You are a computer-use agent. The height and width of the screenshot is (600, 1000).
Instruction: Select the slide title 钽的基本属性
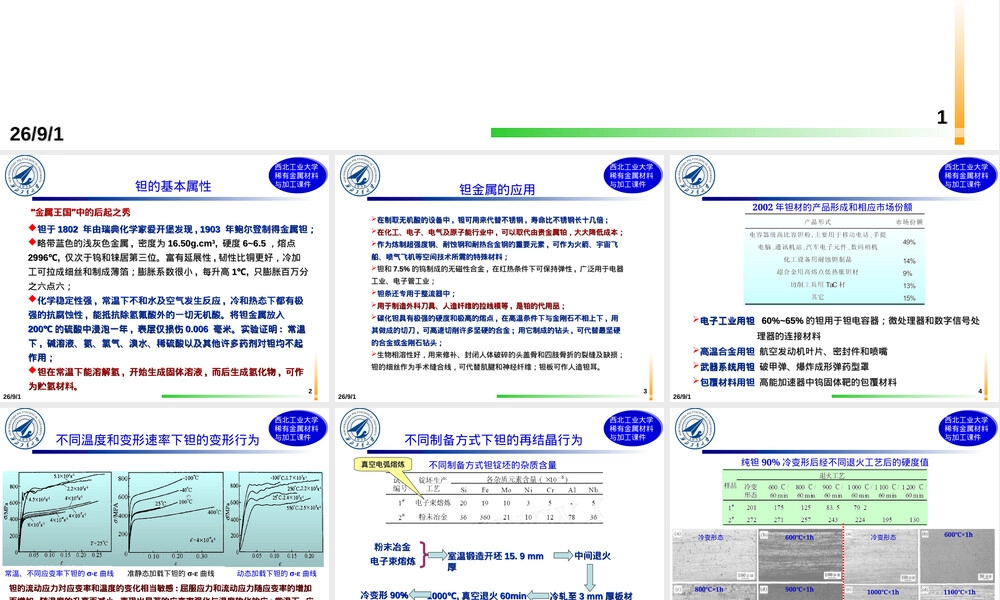pos(173,186)
